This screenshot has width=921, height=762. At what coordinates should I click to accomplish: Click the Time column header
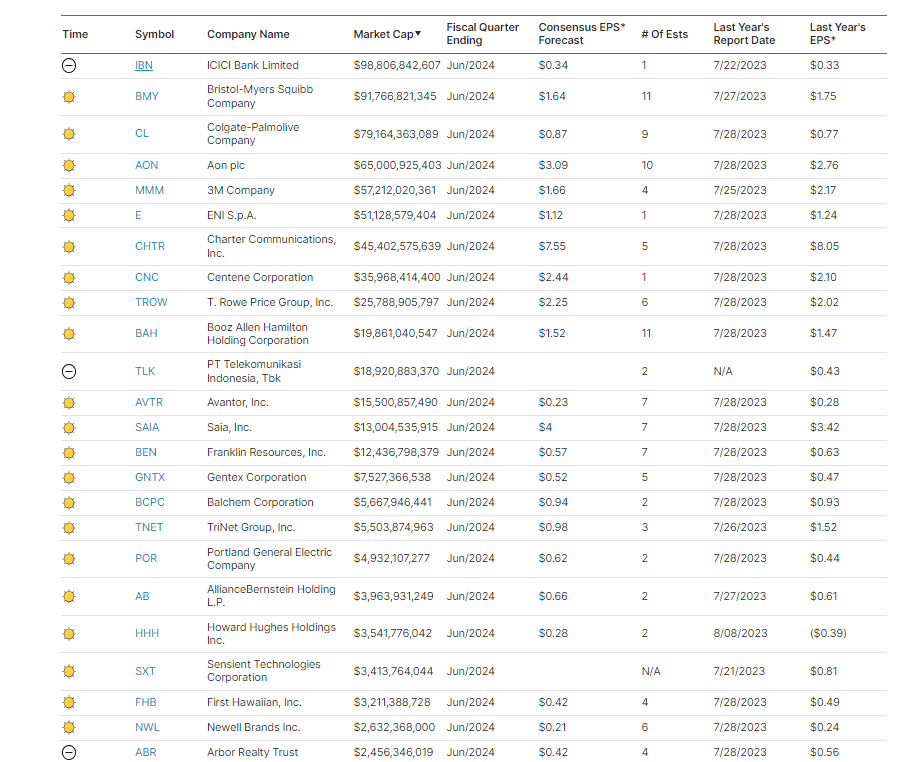tap(75, 34)
